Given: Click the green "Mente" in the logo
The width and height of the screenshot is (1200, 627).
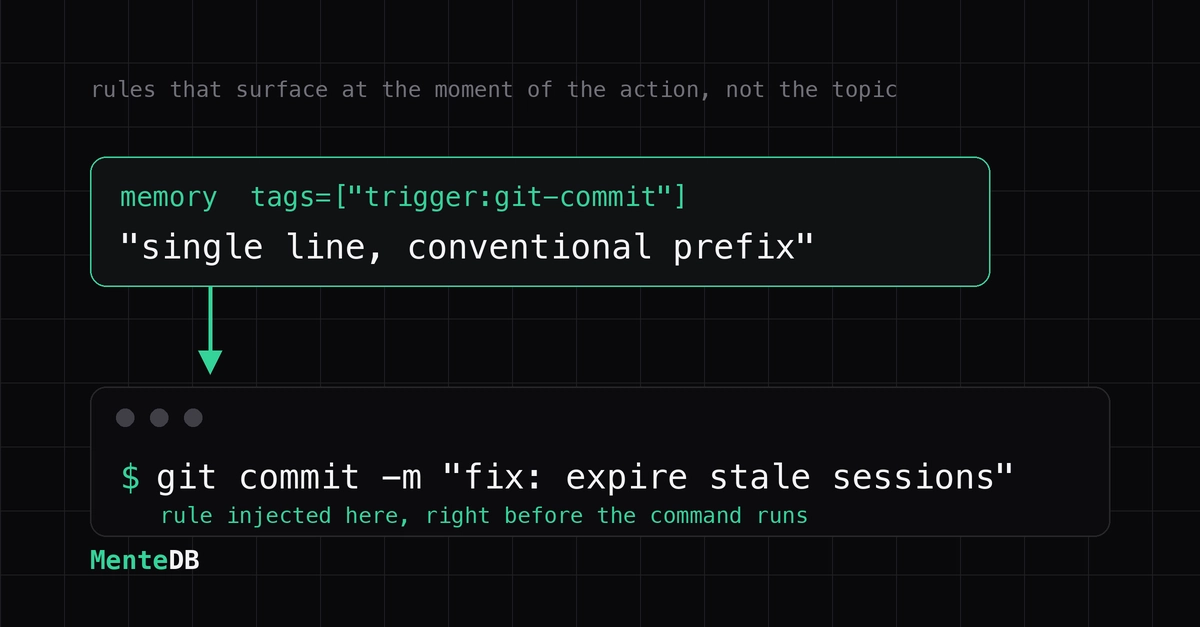Looking at the screenshot, I should 129,561.
